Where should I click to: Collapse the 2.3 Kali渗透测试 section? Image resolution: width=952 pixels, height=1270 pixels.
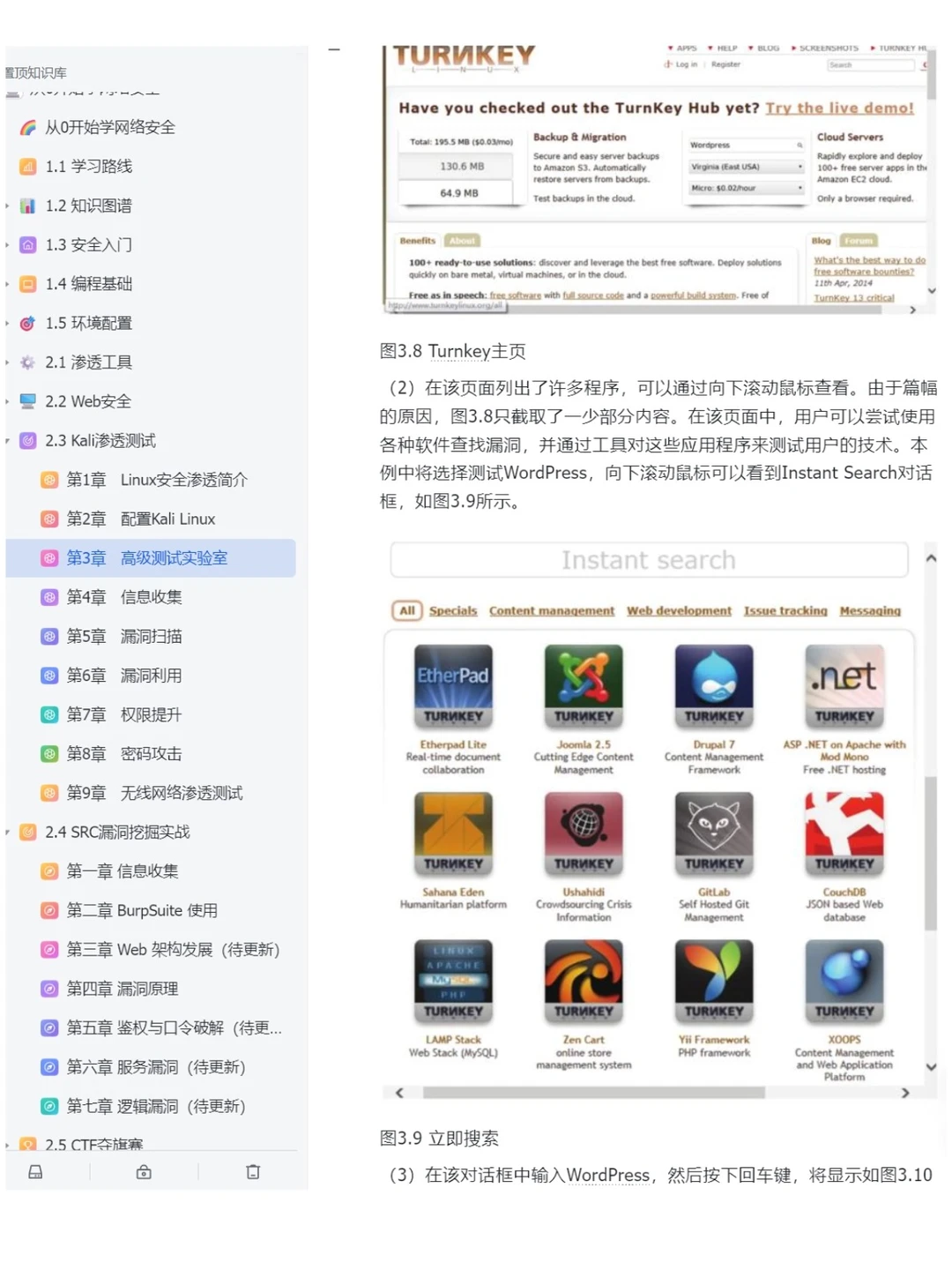(8, 440)
